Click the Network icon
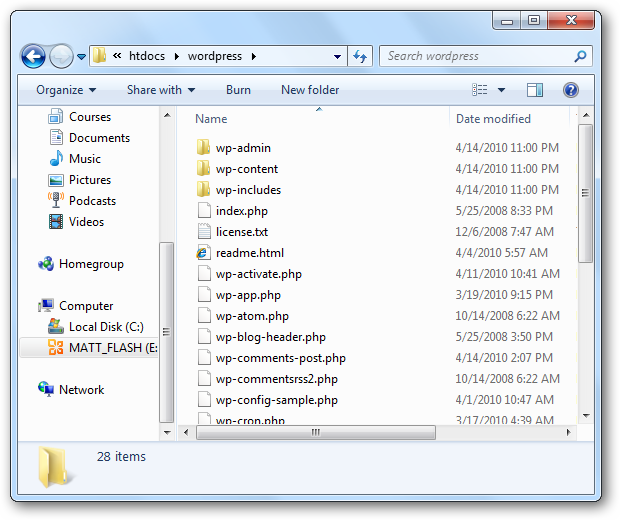620x520 pixels. (x=46, y=389)
